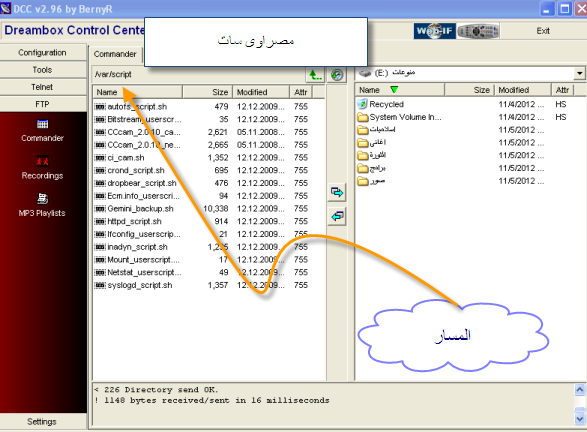
Task: Click the ci_cam.sh file icon
Action: click(100, 158)
